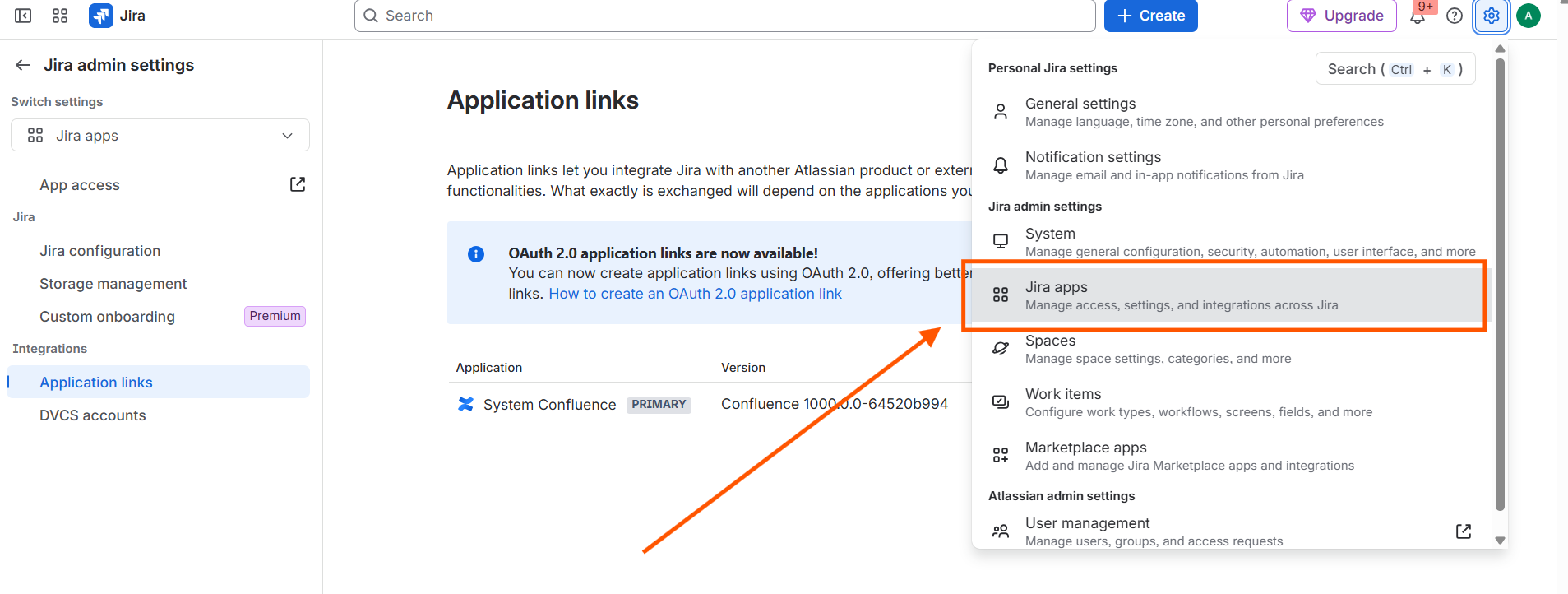
Task: Open Notification settings from the menu
Action: pyautogui.click(x=1232, y=165)
